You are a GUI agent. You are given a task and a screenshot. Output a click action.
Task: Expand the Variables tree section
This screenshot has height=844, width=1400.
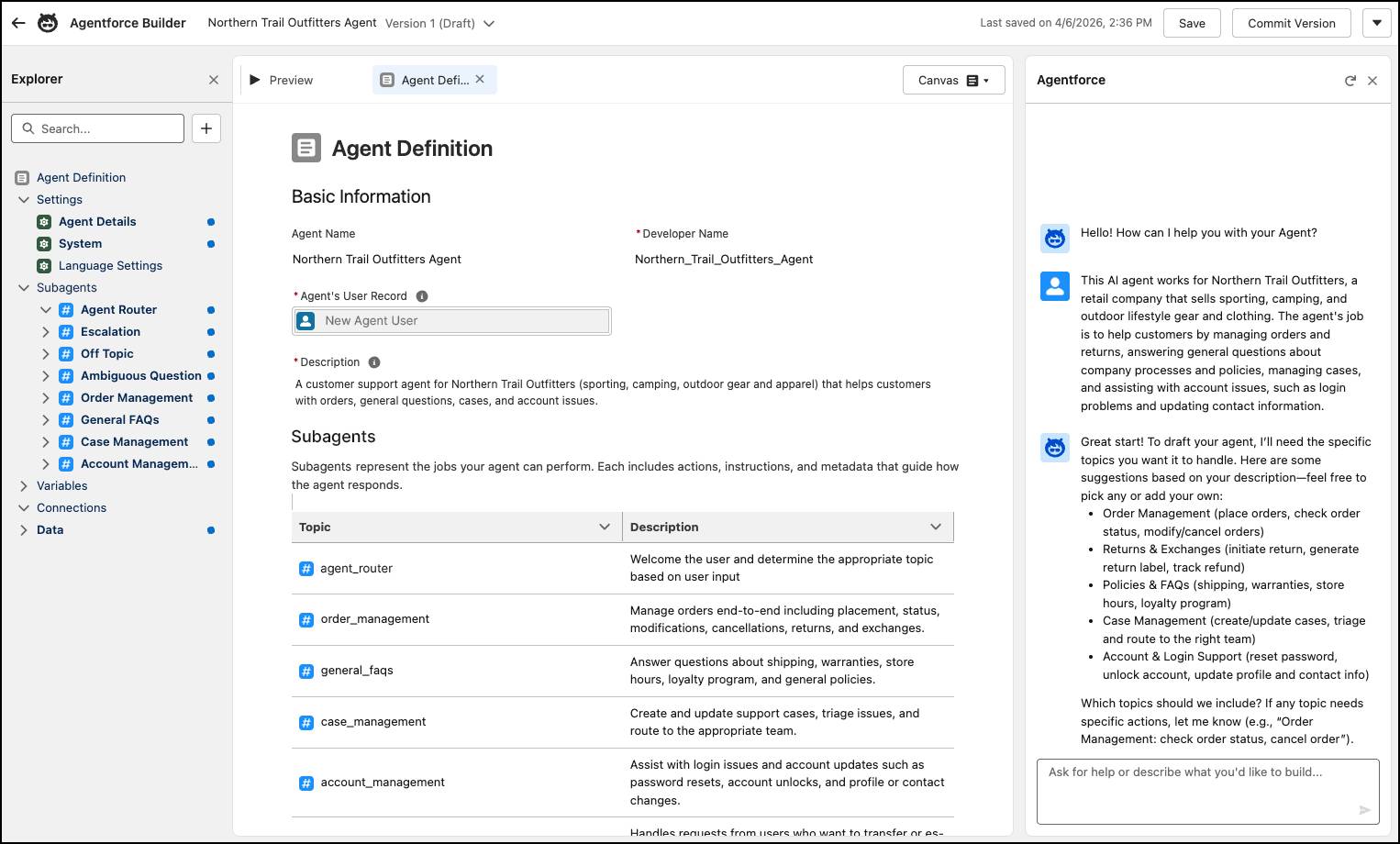click(24, 485)
